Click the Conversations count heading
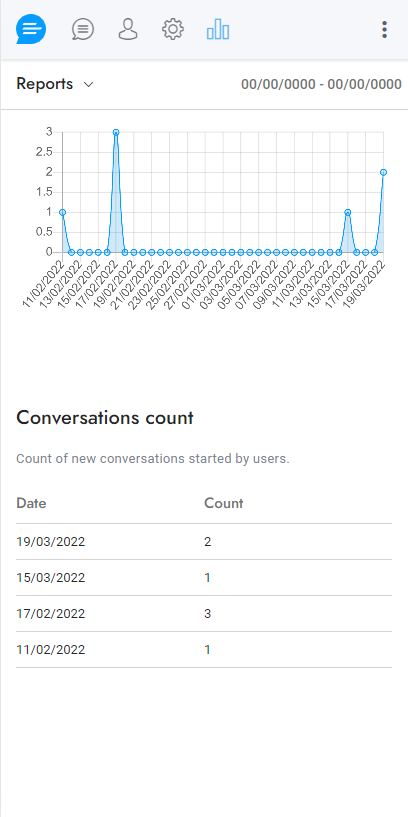This screenshot has height=817, width=408. tap(105, 418)
